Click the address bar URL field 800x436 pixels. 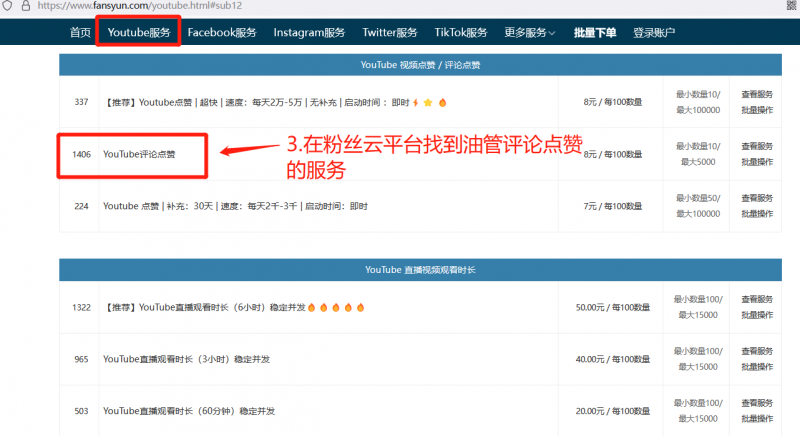(x=300, y=5)
